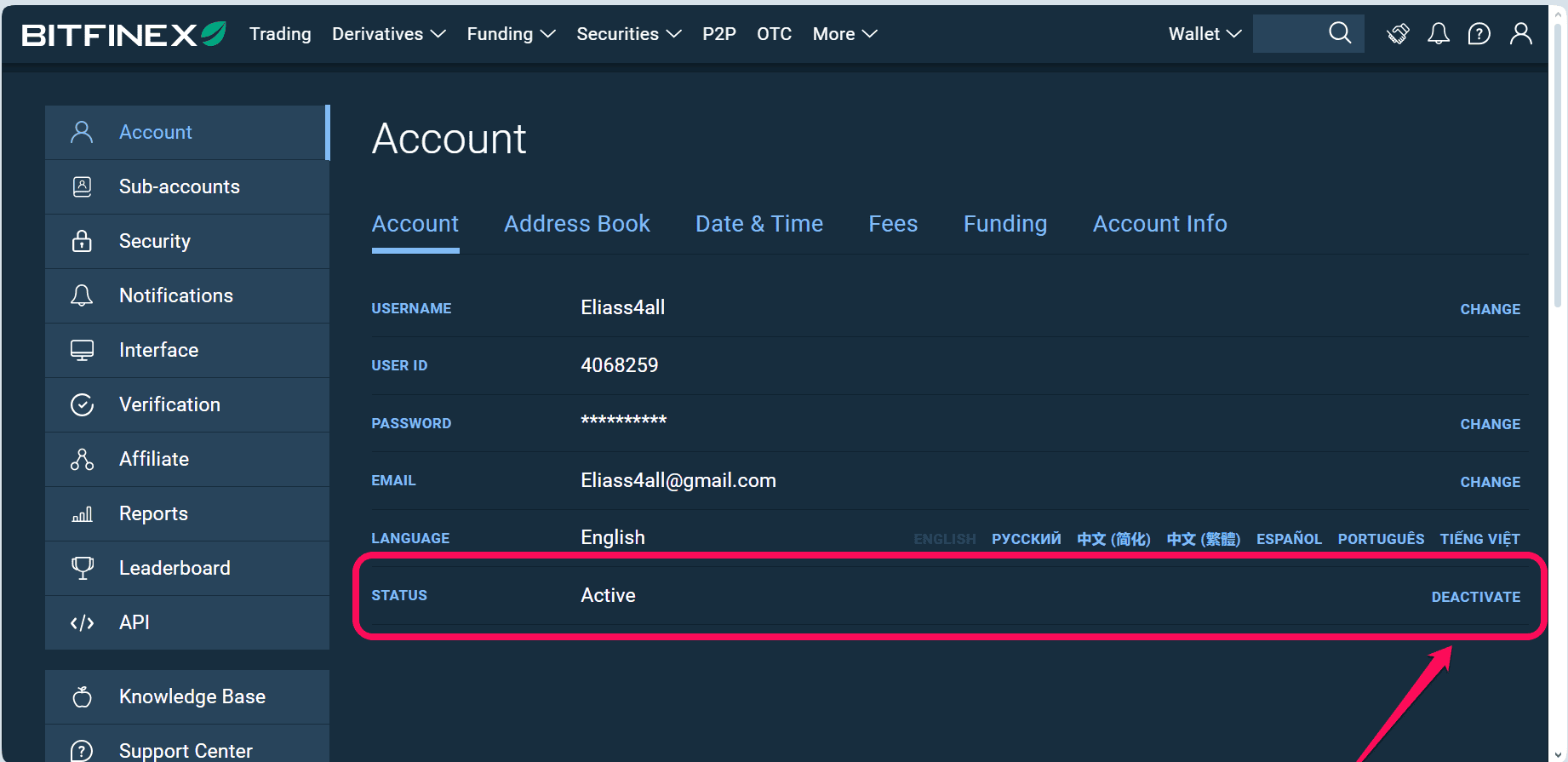Click the Reports bar chart icon
This screenshot has height=762, width=1568.
82,514
